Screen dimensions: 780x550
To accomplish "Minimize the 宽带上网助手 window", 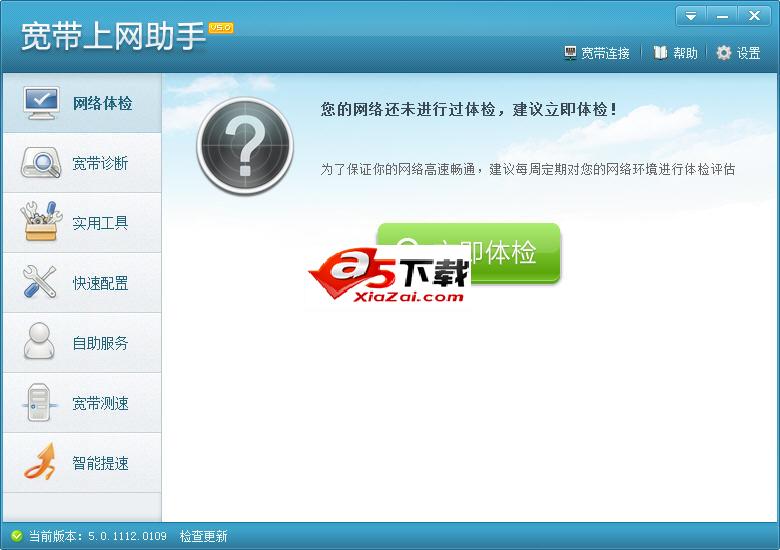I will tap(722, 16).
